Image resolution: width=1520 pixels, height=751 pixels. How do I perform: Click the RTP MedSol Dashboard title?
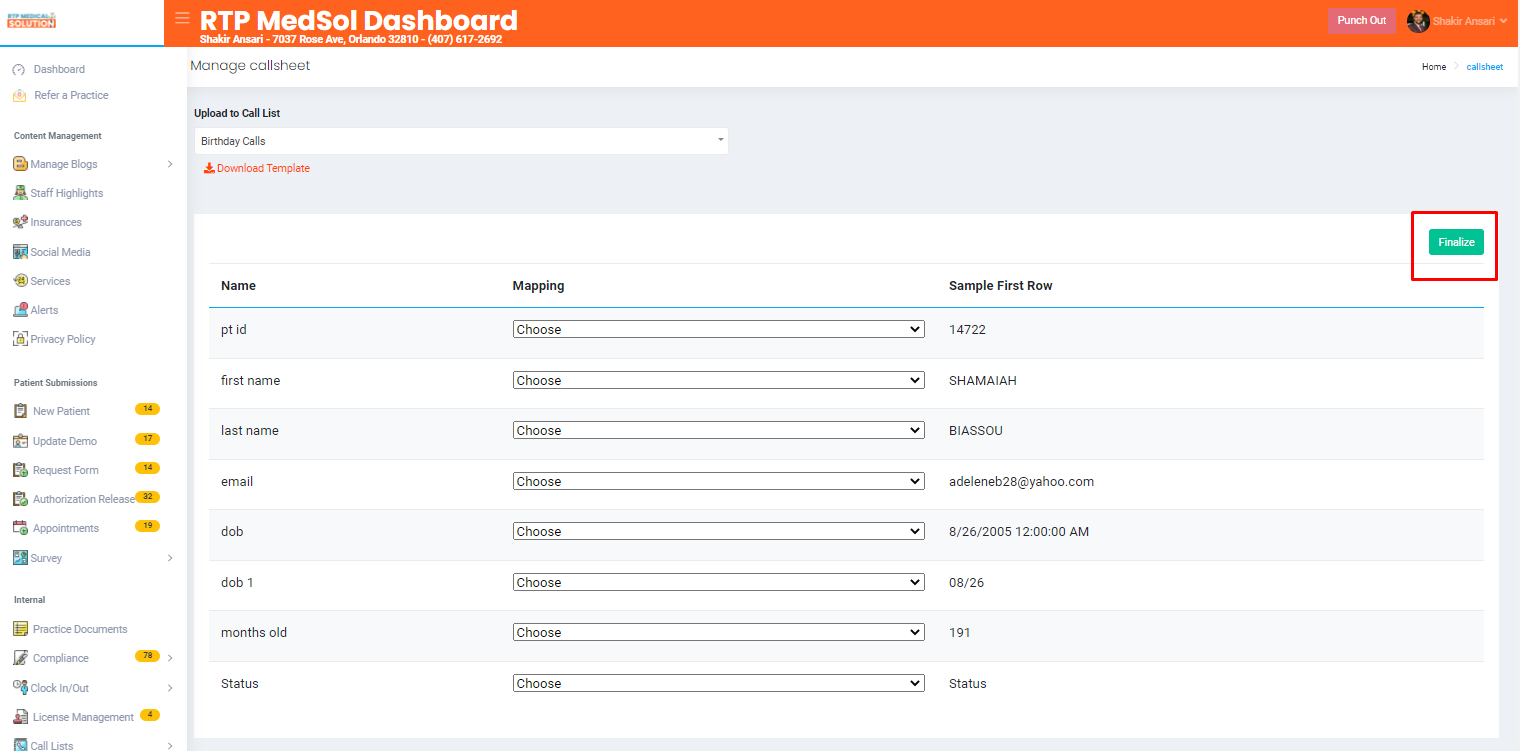(x=359, y=20)
